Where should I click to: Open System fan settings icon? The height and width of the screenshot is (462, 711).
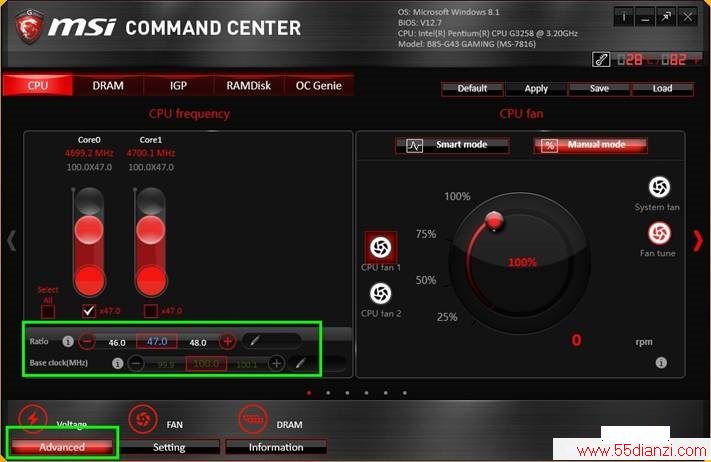tap(659, 187)
